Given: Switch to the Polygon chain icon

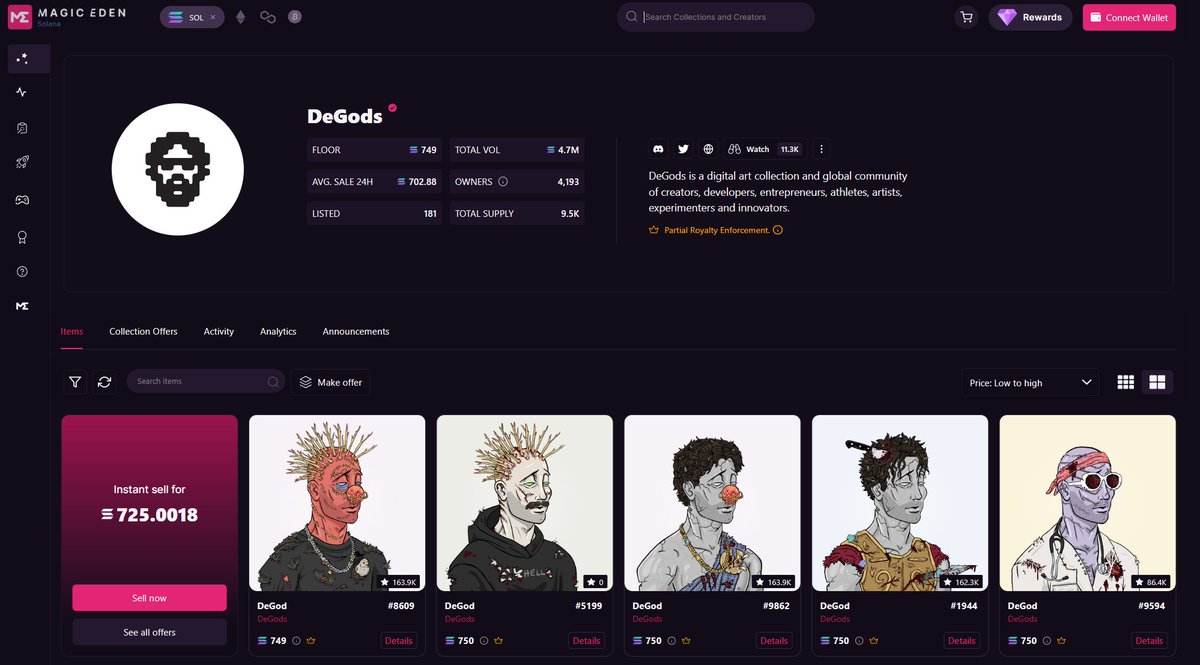Looking at the screenshot, I should point(268,17).
